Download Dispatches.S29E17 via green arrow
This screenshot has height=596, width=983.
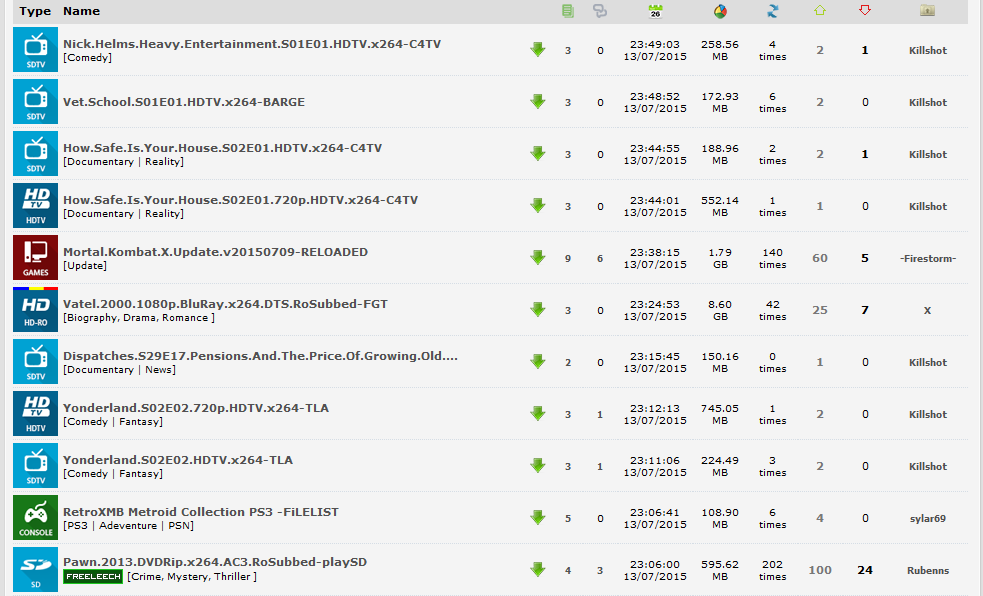(537, 362)
